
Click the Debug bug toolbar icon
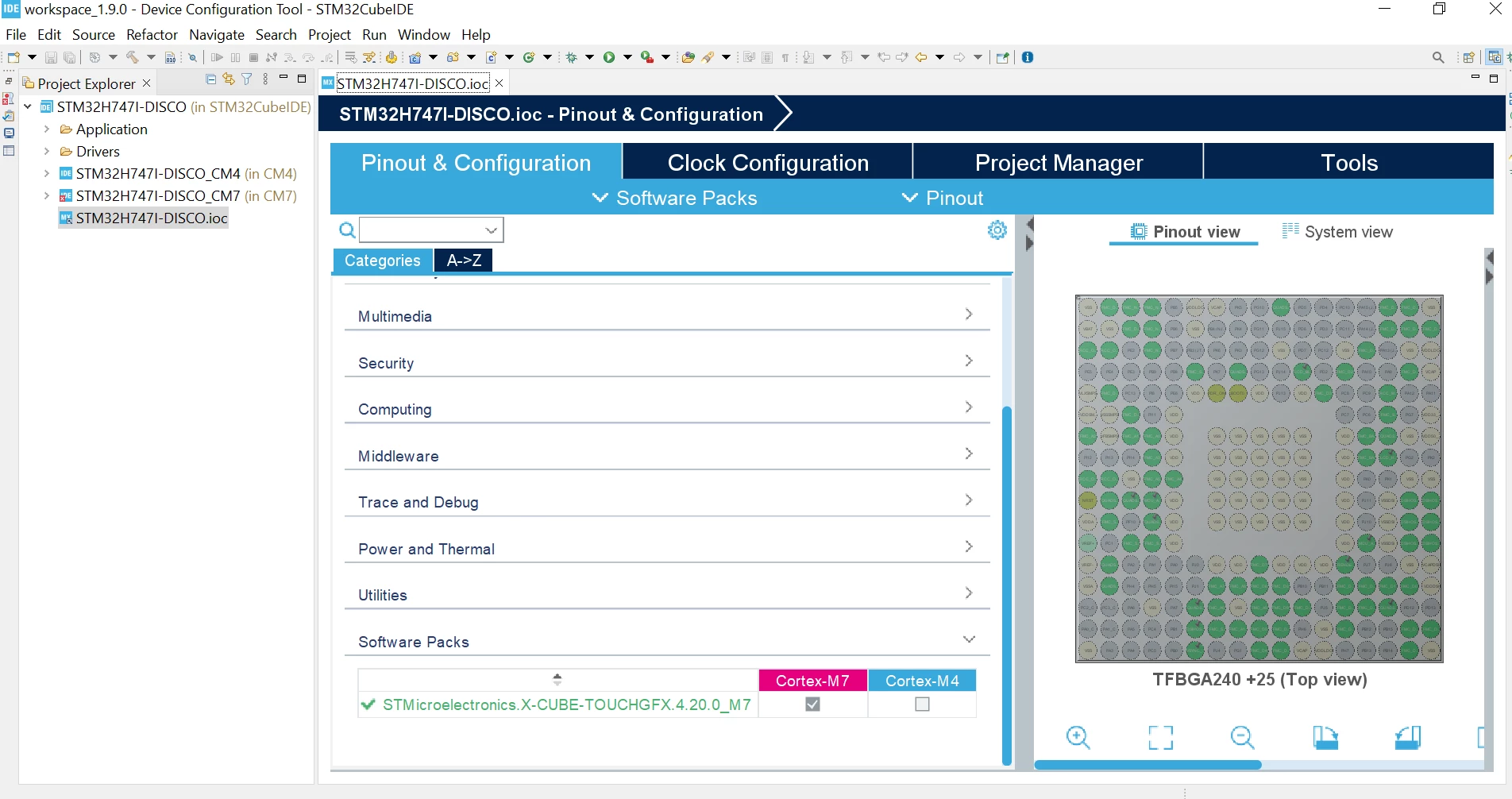[x=571, y=57]
